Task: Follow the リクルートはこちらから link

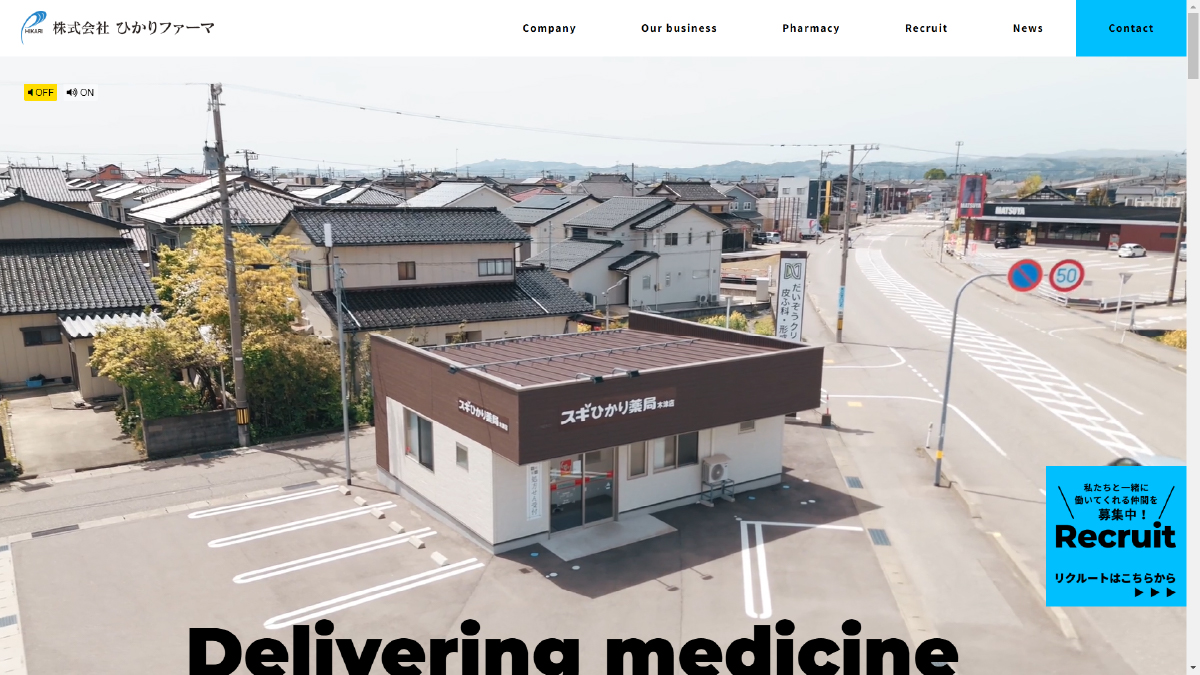Action: point(1115,578)
